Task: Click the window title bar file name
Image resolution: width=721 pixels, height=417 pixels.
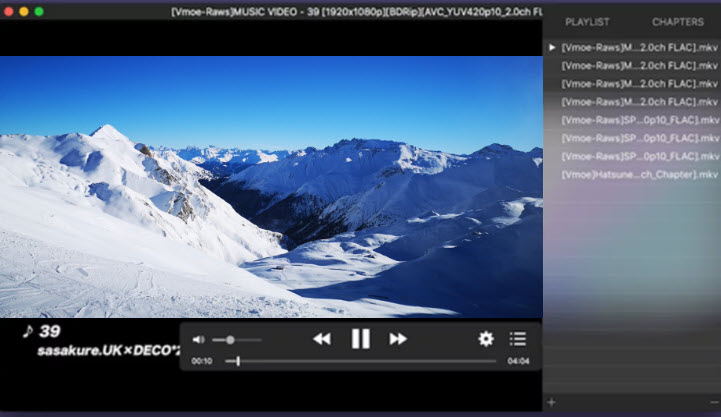Action: [356, 11]
